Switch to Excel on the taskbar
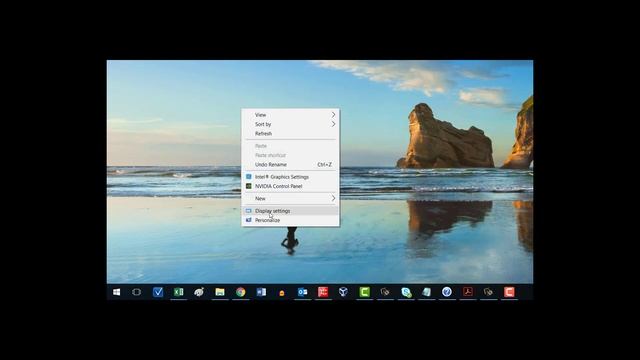 click(178, 292)
